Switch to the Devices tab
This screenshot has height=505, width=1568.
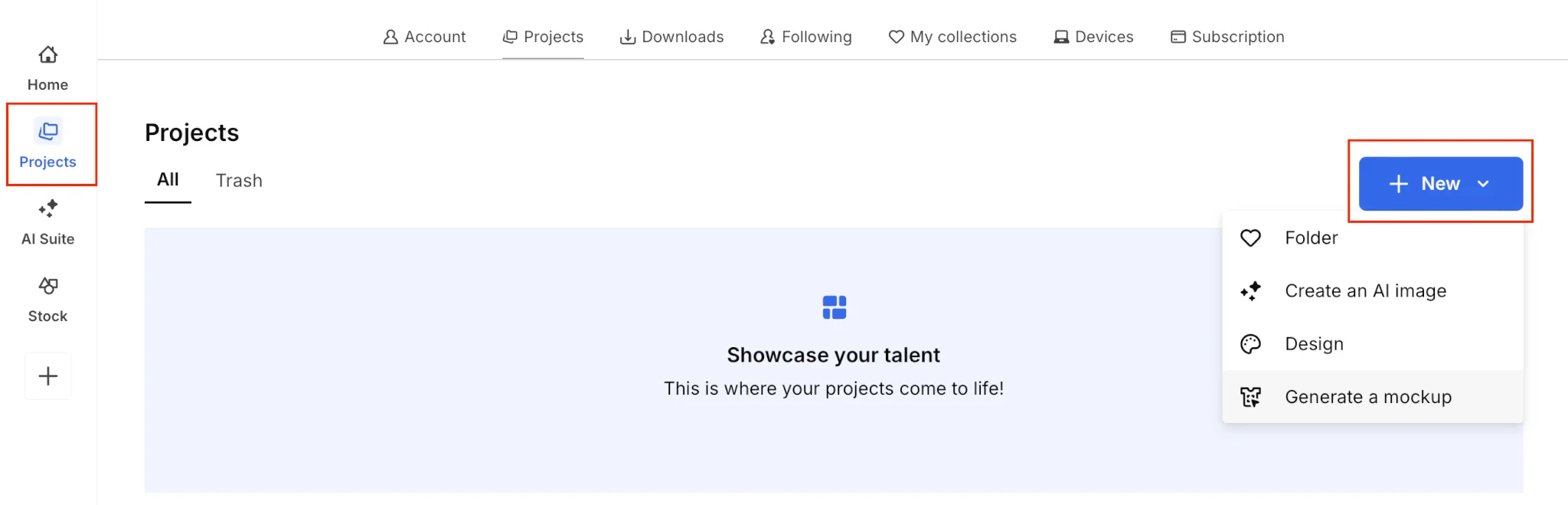(x=1093, y=37)
